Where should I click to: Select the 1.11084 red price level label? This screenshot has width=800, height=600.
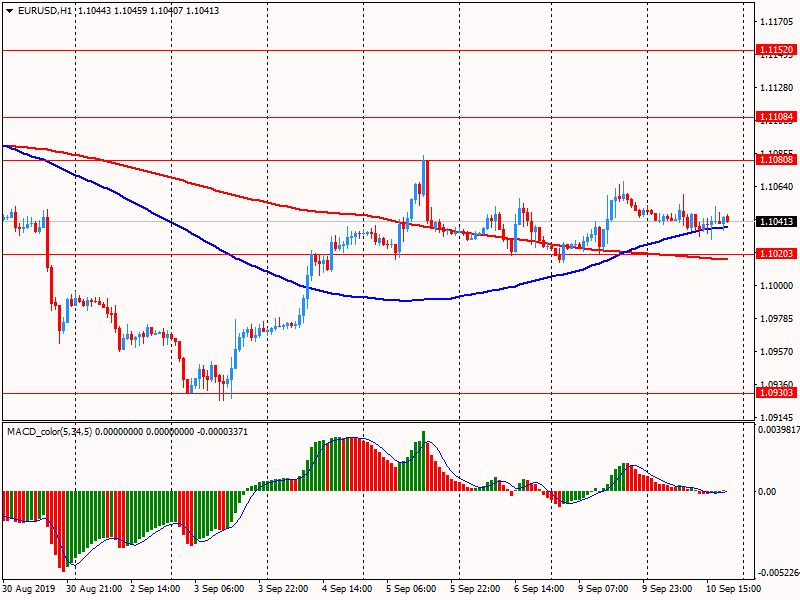click(776, 117)
